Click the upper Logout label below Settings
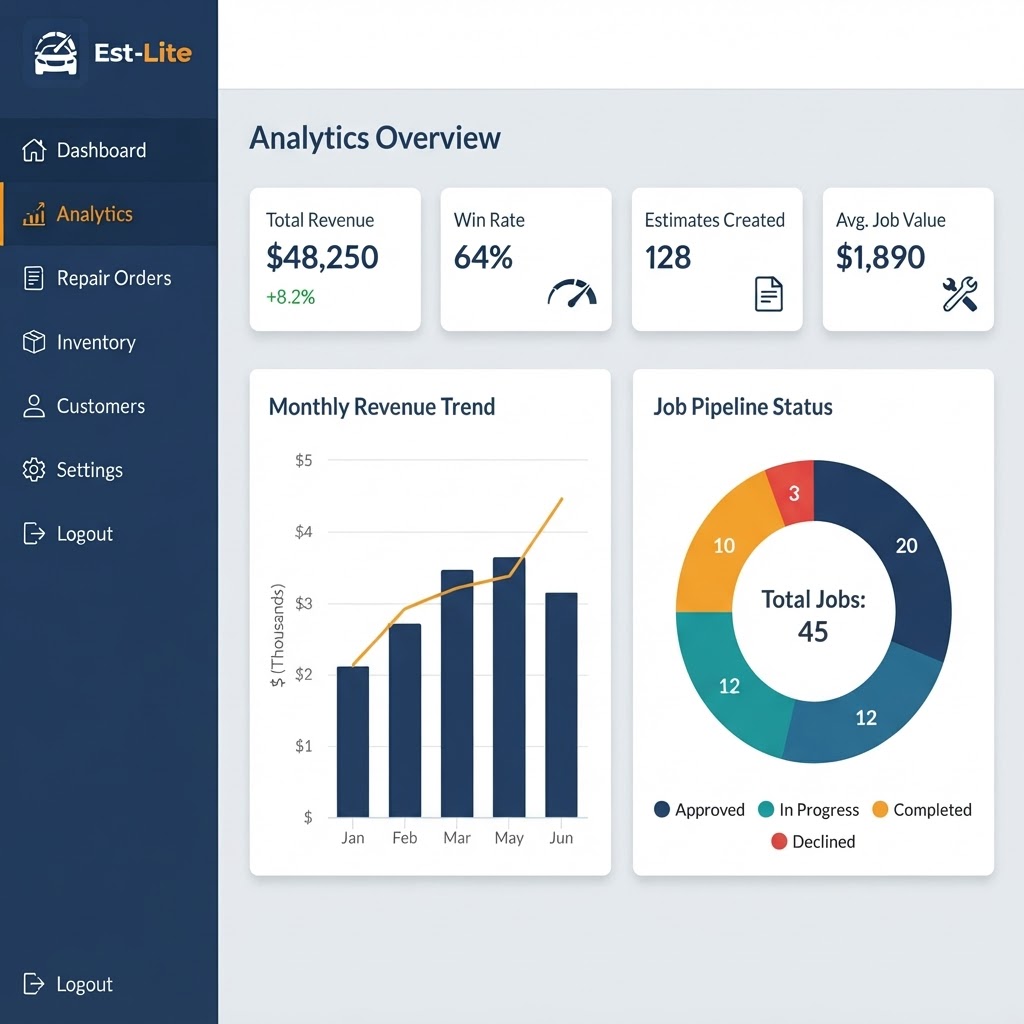This screenshot has height=1024, width=1024. click(85, 534)
